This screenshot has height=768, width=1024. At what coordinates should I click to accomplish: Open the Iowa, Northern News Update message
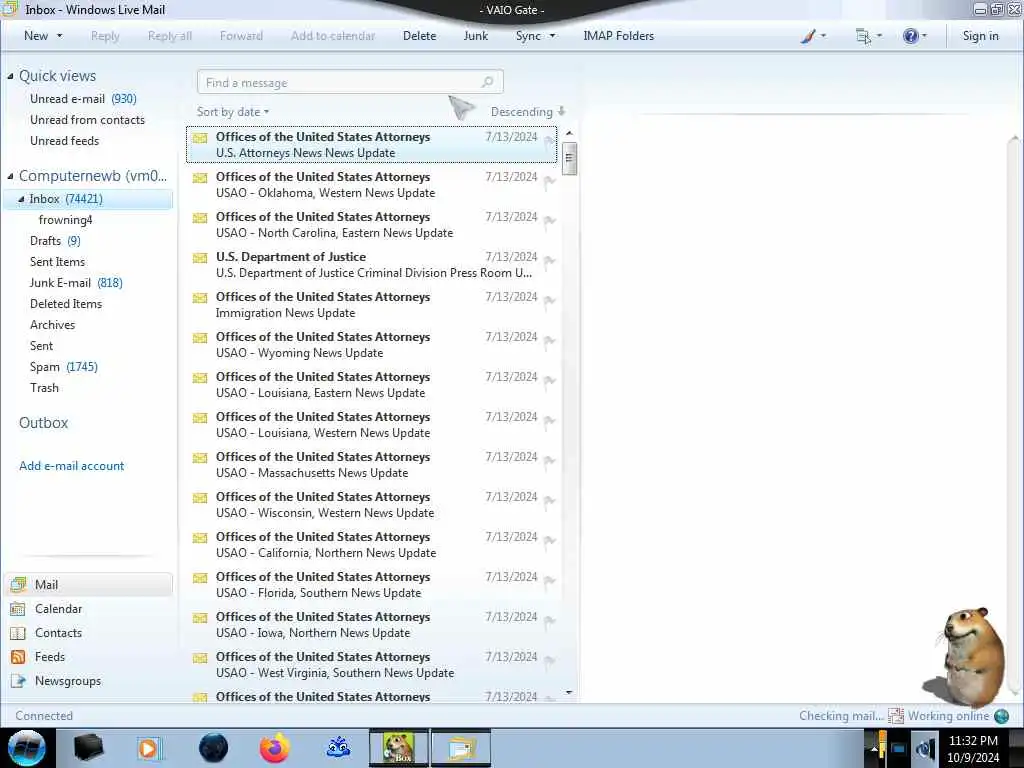[371, 624]
